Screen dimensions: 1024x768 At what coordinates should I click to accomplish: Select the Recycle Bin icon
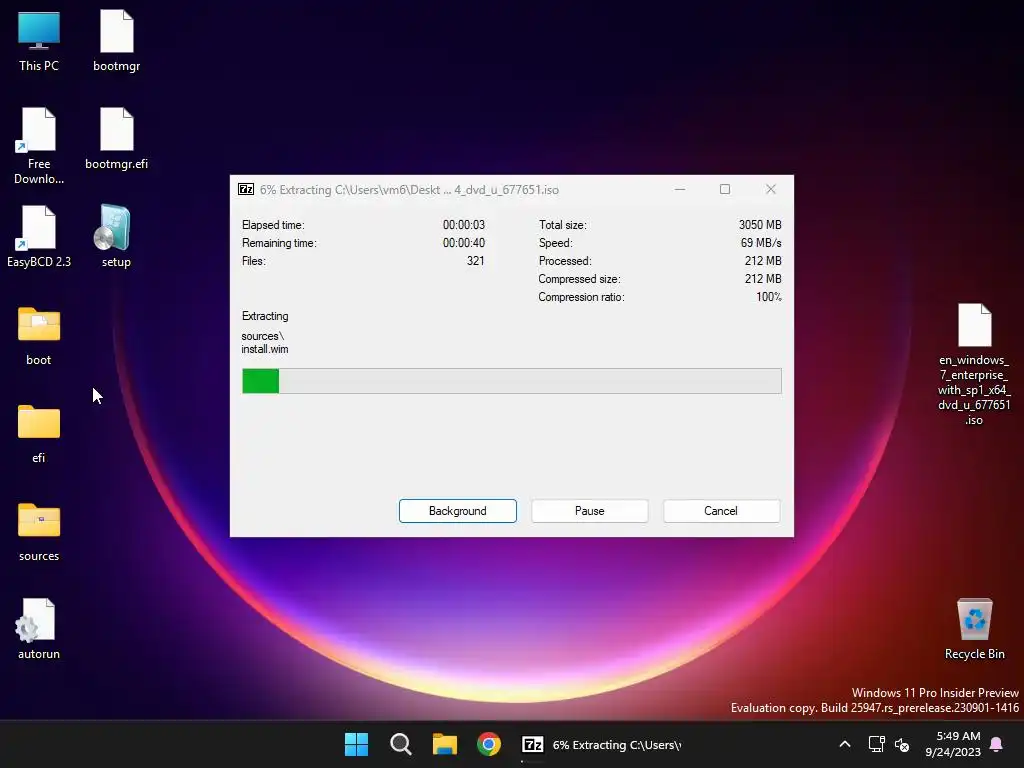click(x=974, y=628)
